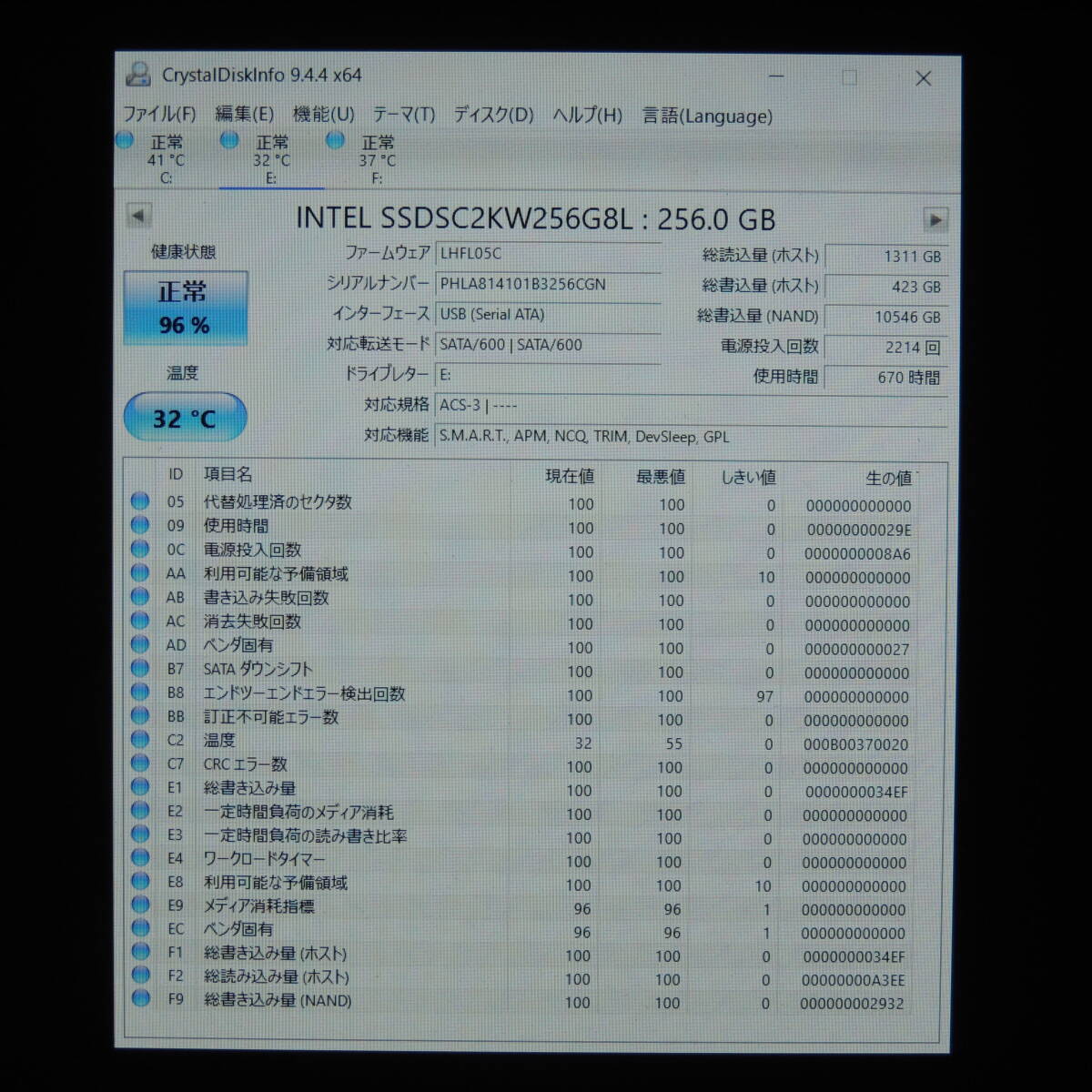Go to next disk arrow

(x=935, y=219)
